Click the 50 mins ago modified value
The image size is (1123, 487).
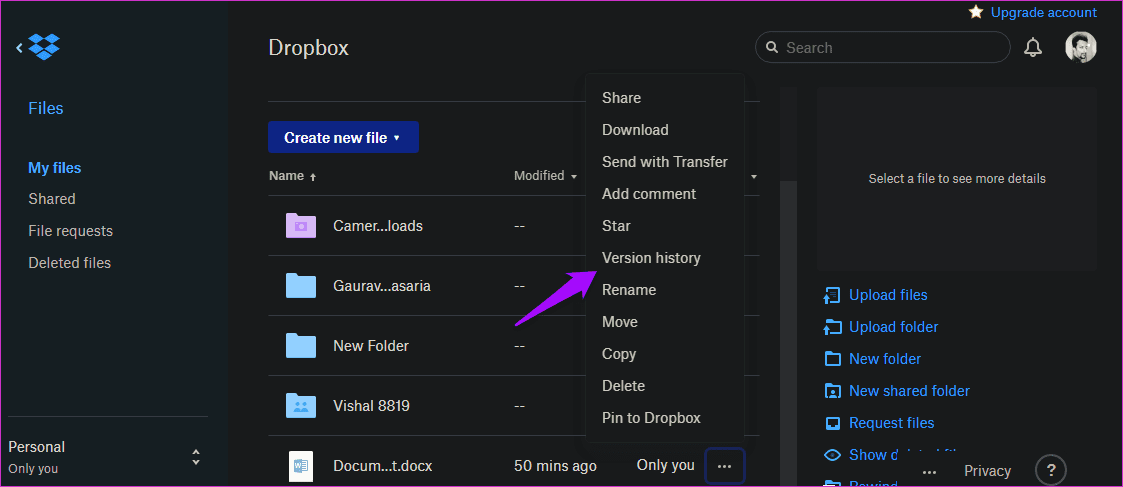pyautogui.click(x=555, y=466)
